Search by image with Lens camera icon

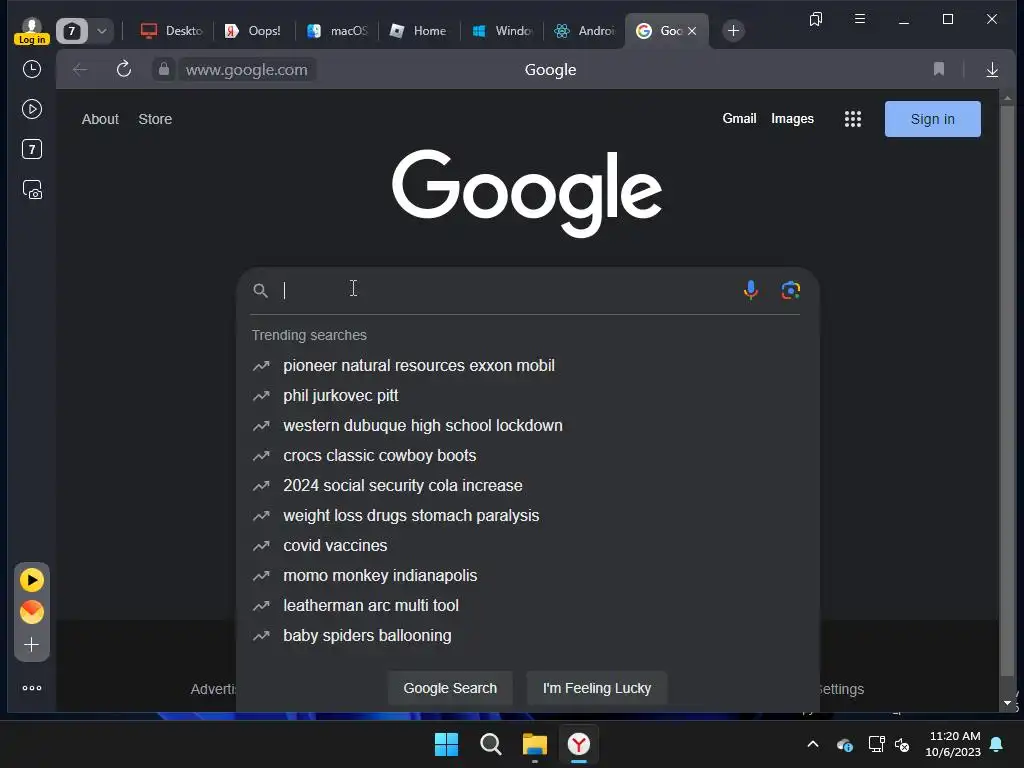click(790, 290)
